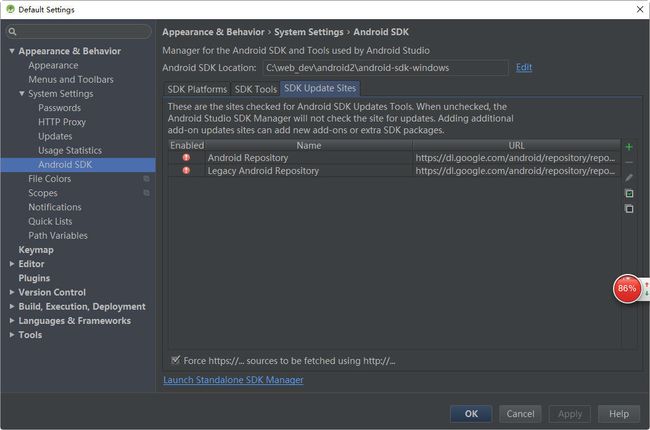Screen dimensions: 650x430
Task: Click the red 86% floating circle widget
Action: (627, 289)
